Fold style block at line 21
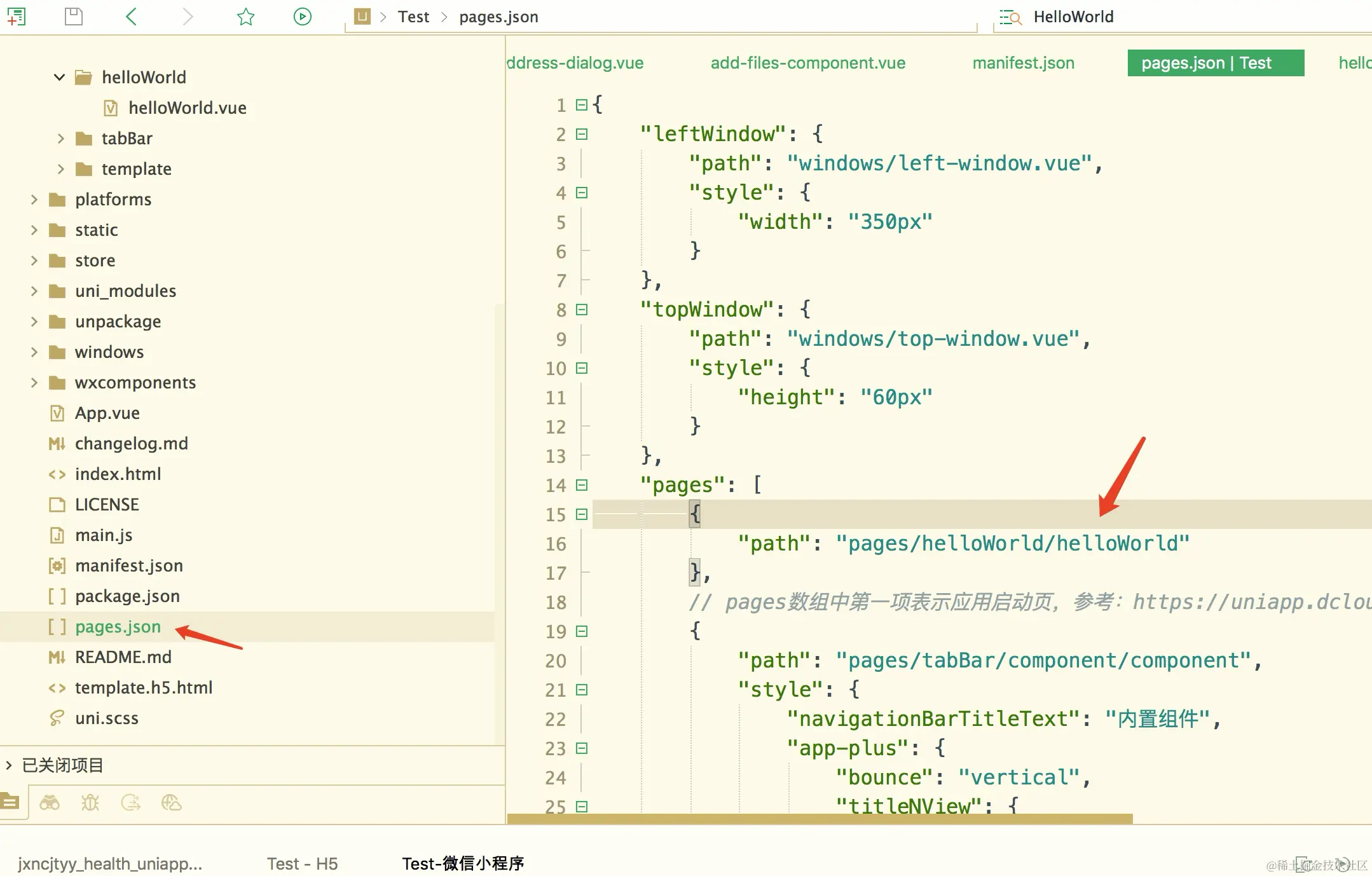1372x876 pixels. pos(581,690)
